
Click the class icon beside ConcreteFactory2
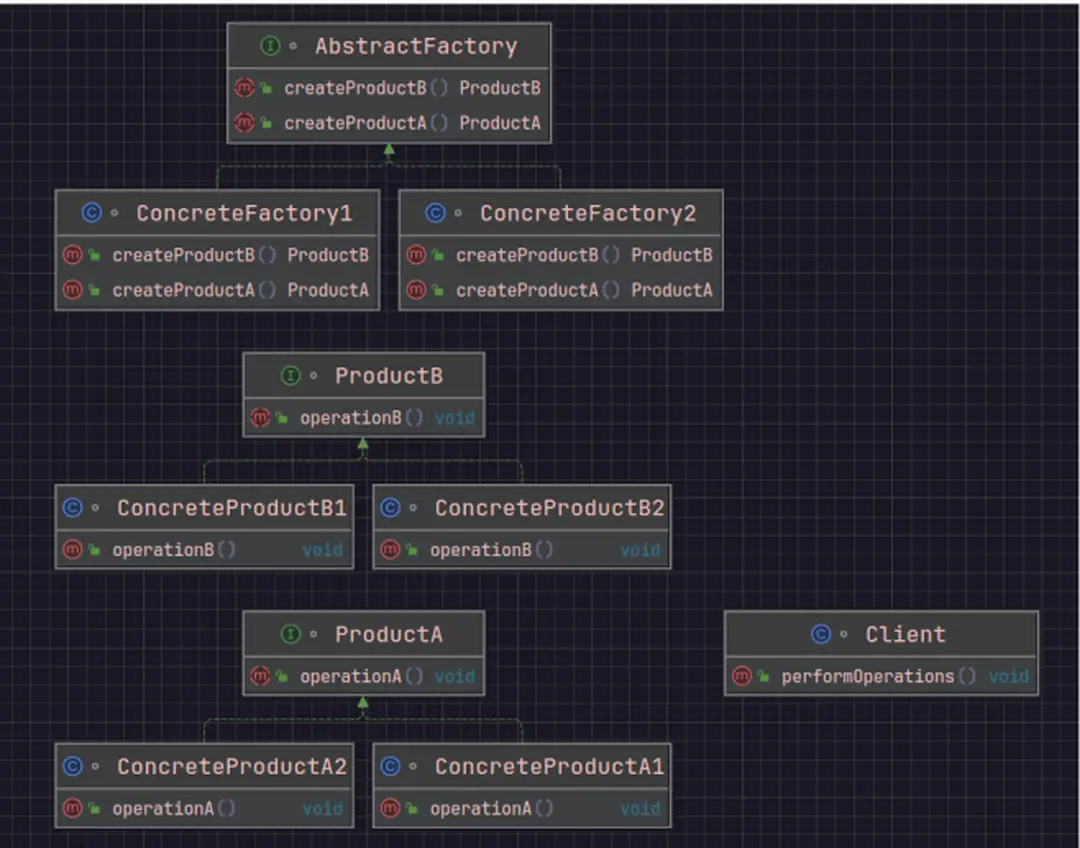click(435, 213)
